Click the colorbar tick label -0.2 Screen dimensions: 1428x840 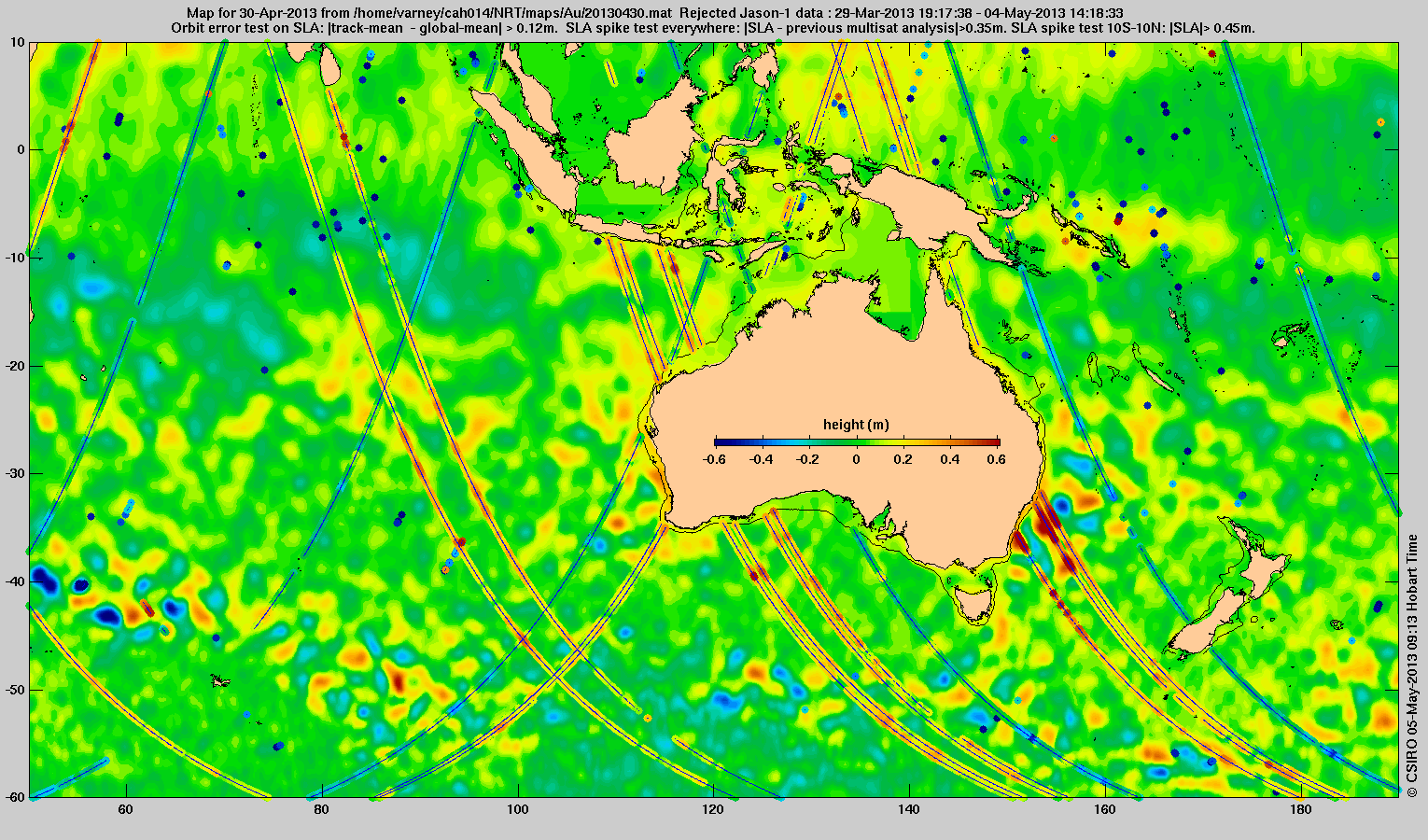(x=808, y=459)
